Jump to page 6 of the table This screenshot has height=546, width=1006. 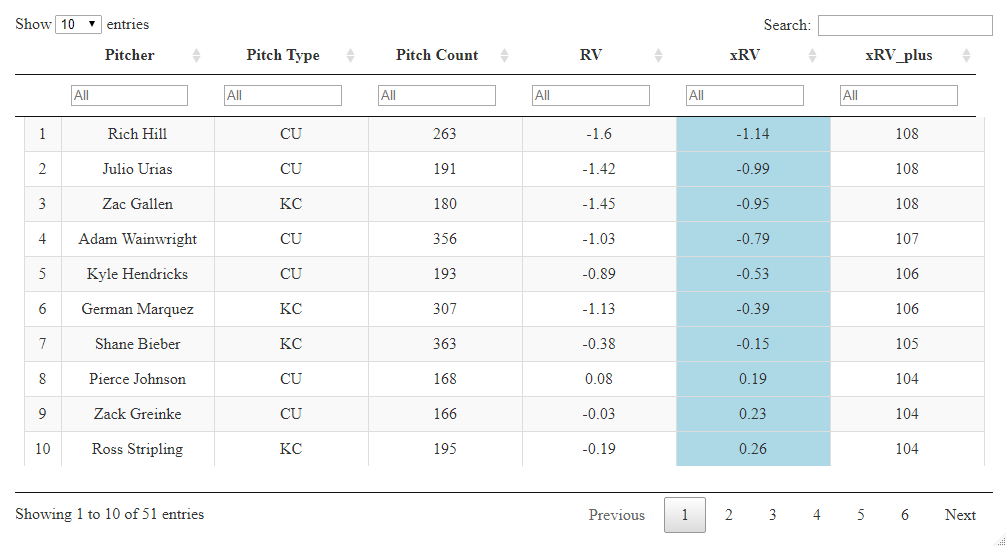tap(905, 515)
